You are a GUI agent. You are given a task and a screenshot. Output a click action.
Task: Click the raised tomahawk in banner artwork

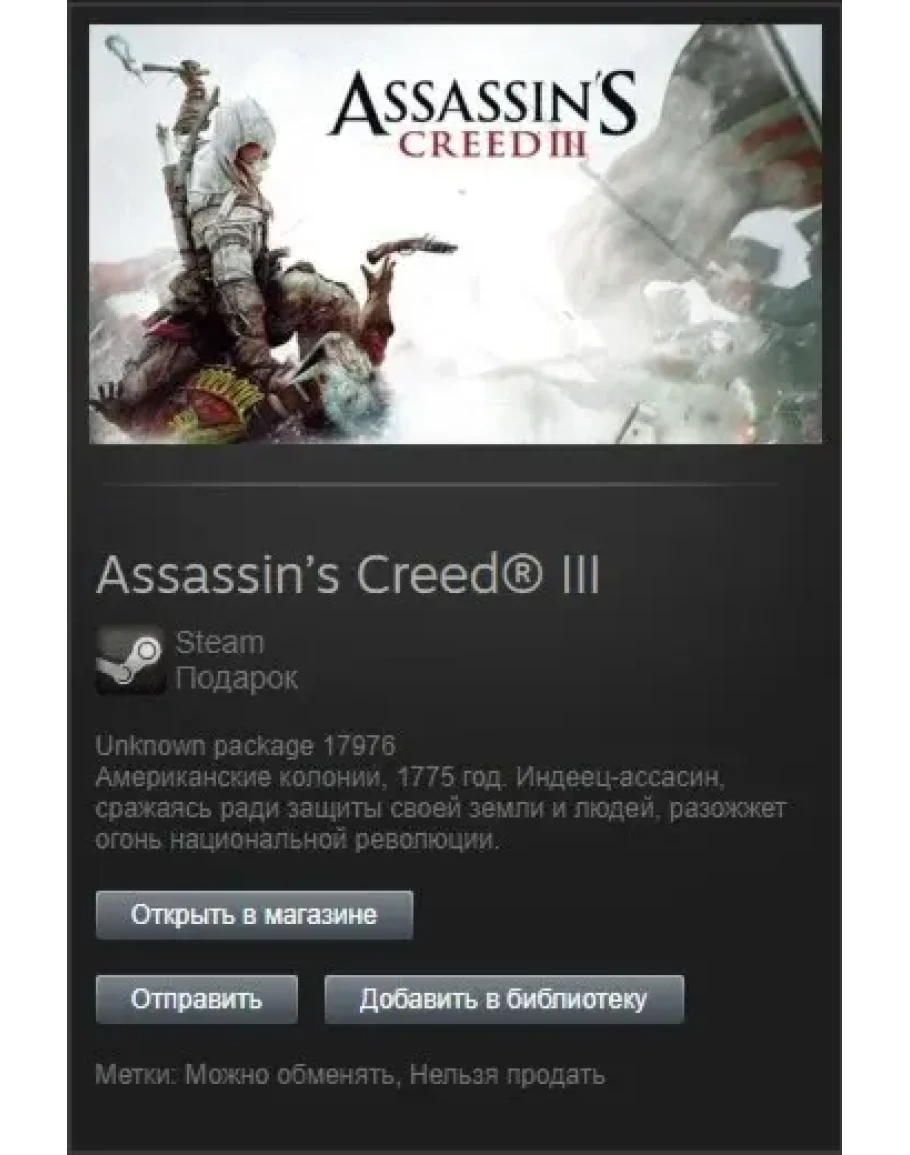pos(158,66)
